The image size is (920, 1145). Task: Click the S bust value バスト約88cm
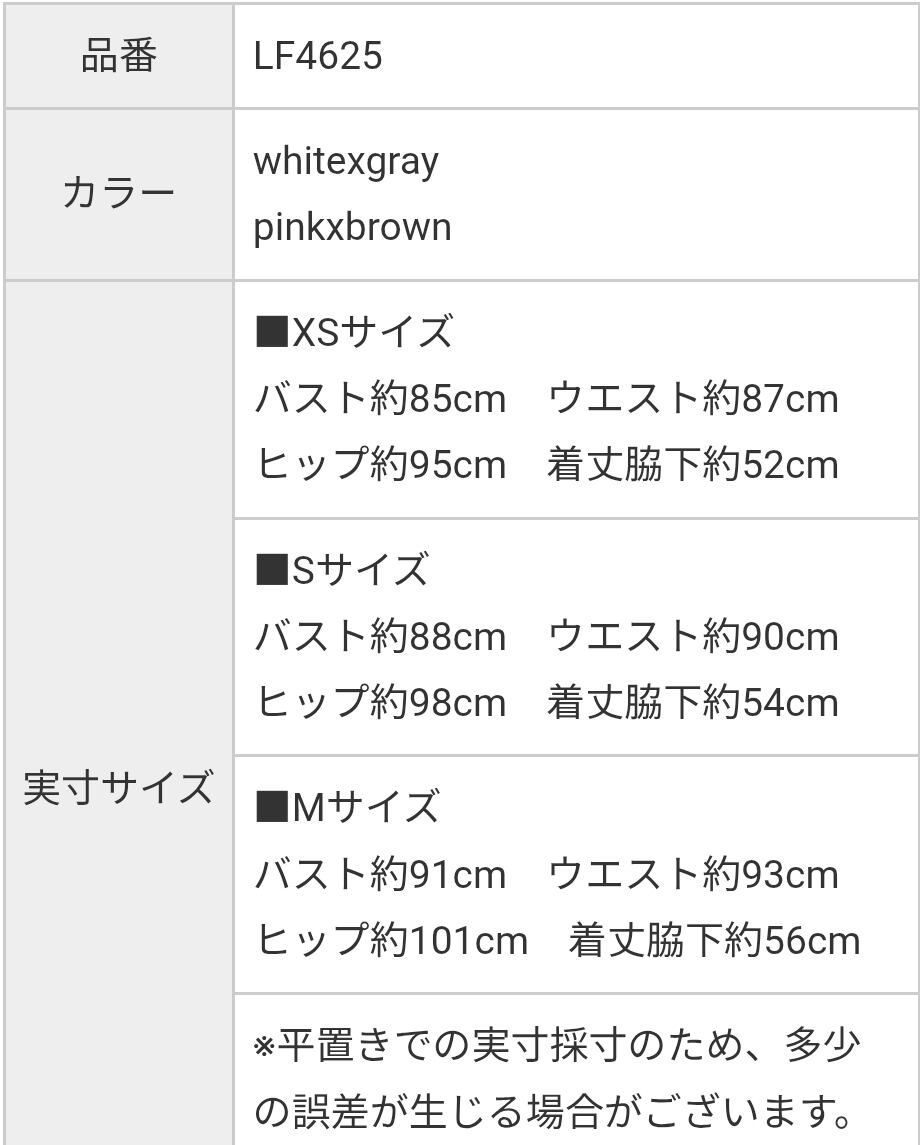pos(380,637)
